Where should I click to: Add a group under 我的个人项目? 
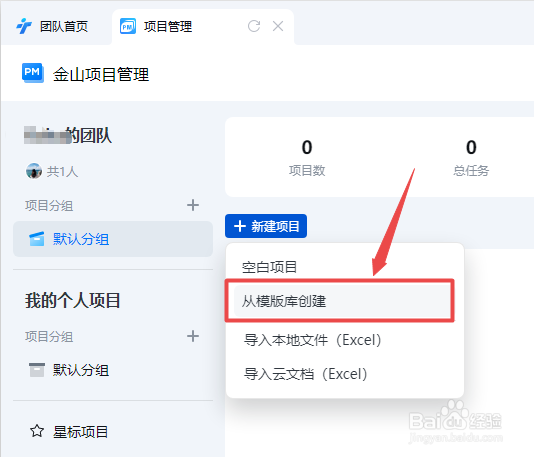[193, 336]
